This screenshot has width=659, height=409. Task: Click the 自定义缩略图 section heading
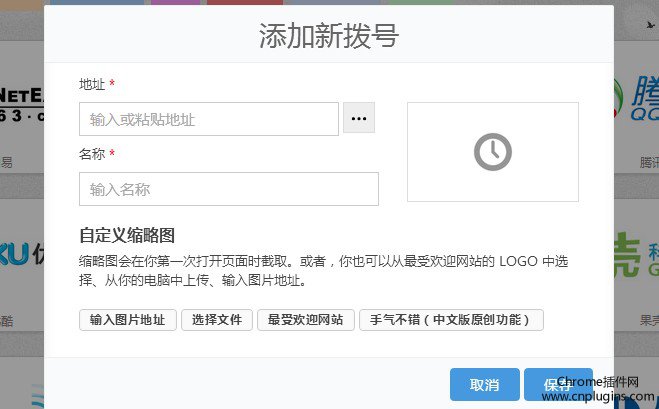127,236
